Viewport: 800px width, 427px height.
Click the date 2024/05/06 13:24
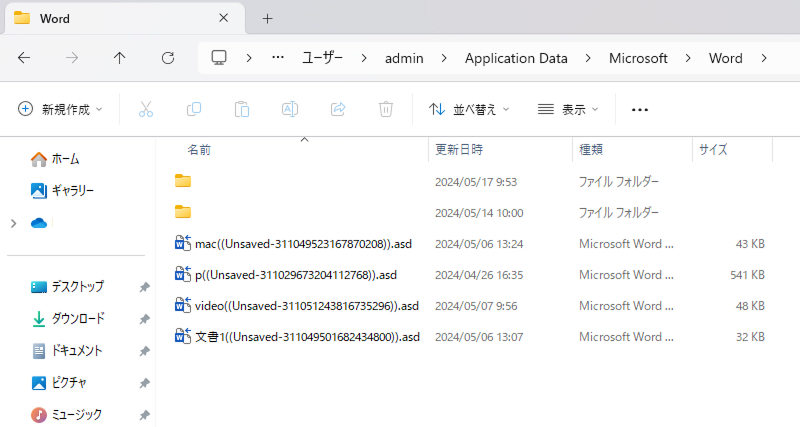tap(479, 244)
